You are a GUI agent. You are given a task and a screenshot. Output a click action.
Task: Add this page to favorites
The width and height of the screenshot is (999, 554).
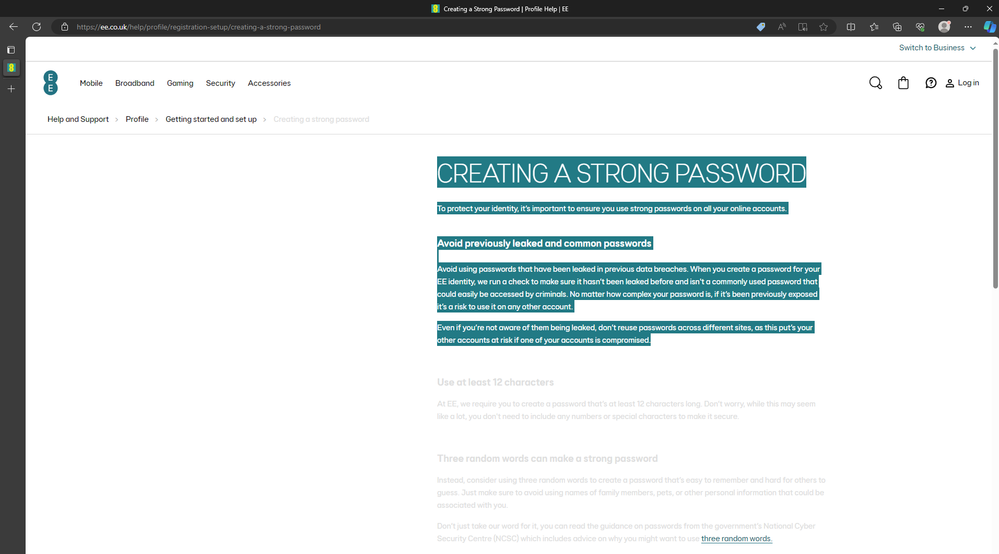tap(824, 27)
